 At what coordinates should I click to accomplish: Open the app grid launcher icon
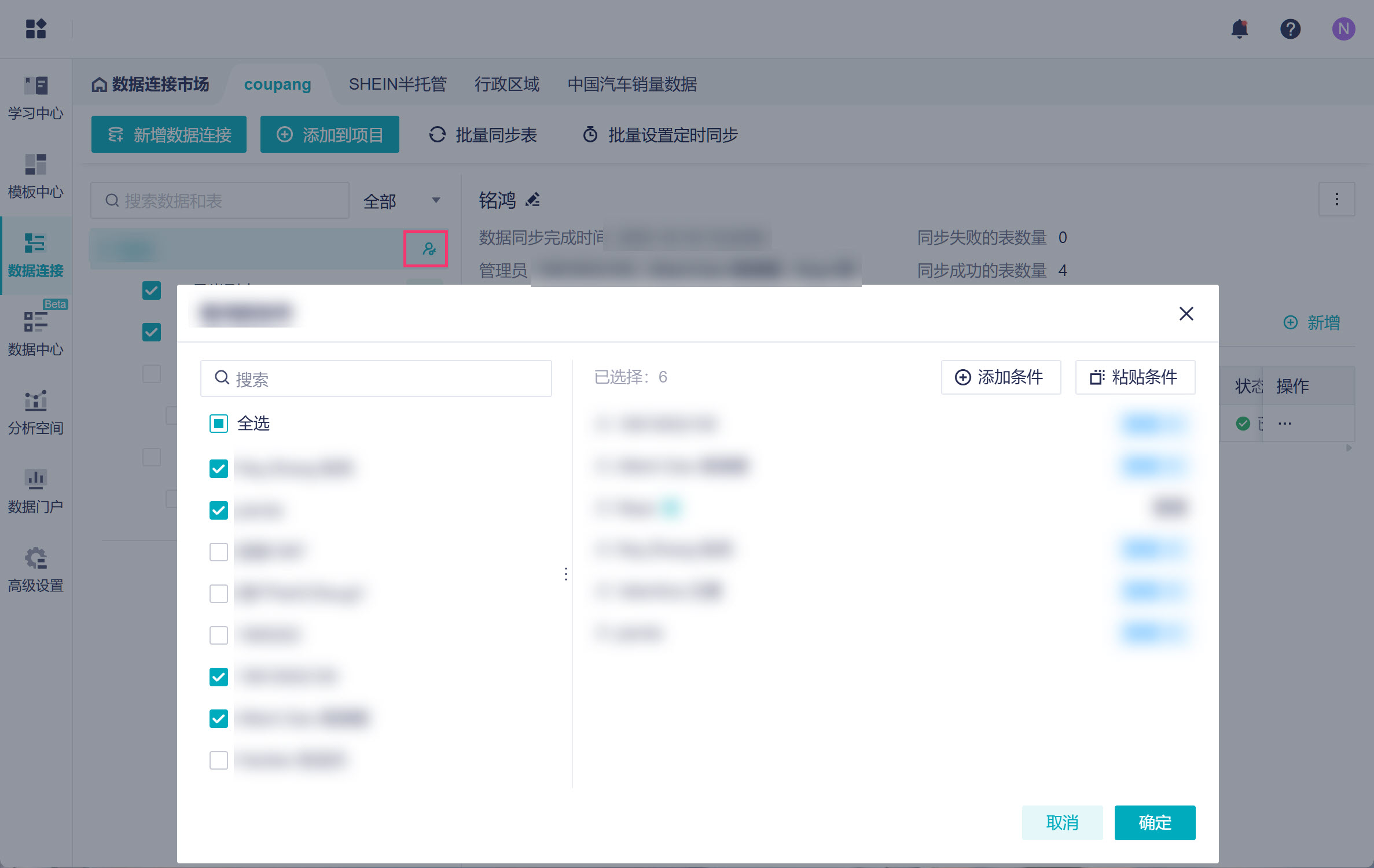[35, 28]
